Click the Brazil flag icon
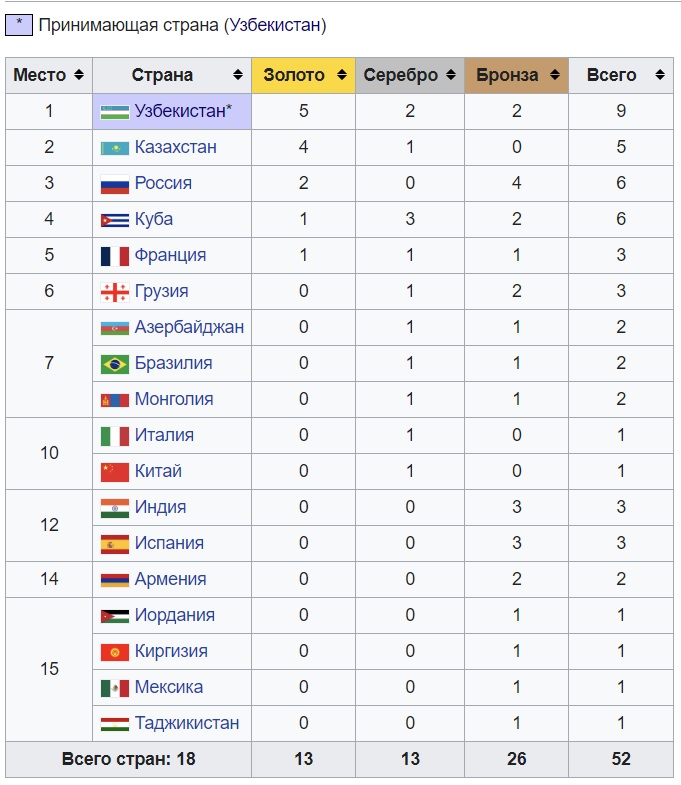The height and width of the screenshot is (785, 681). [115, 364]
